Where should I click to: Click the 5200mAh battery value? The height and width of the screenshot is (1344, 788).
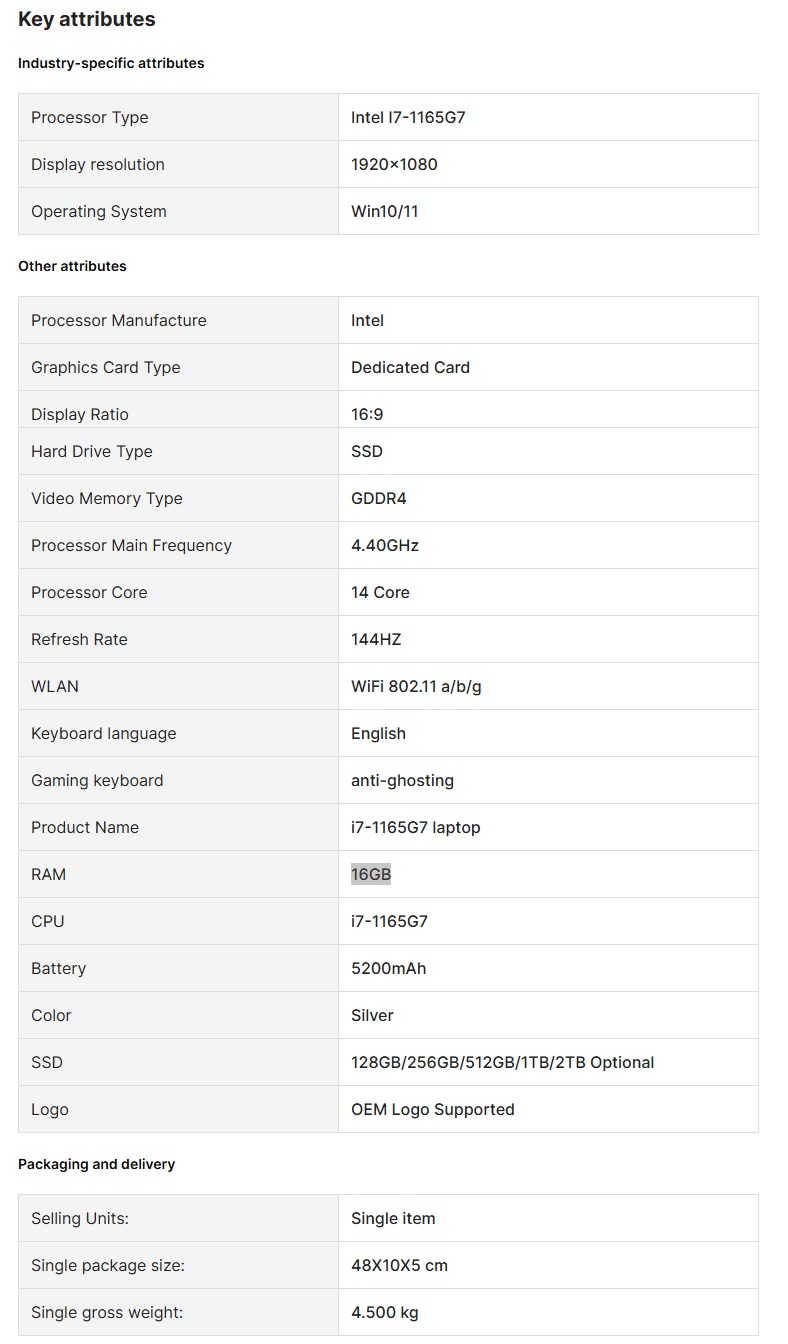pos(388,968)
